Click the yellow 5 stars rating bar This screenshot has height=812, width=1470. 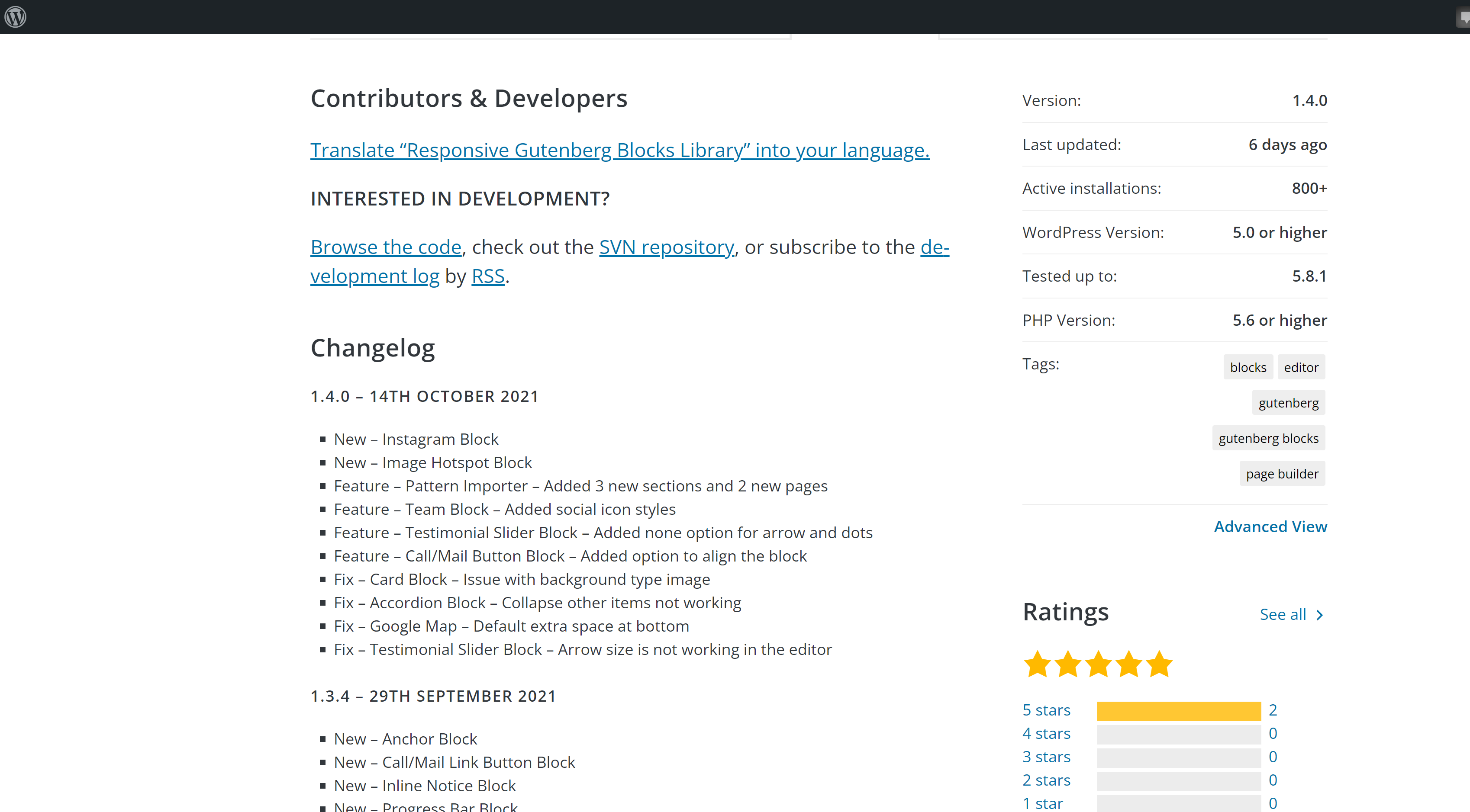tap(1178, 711)
